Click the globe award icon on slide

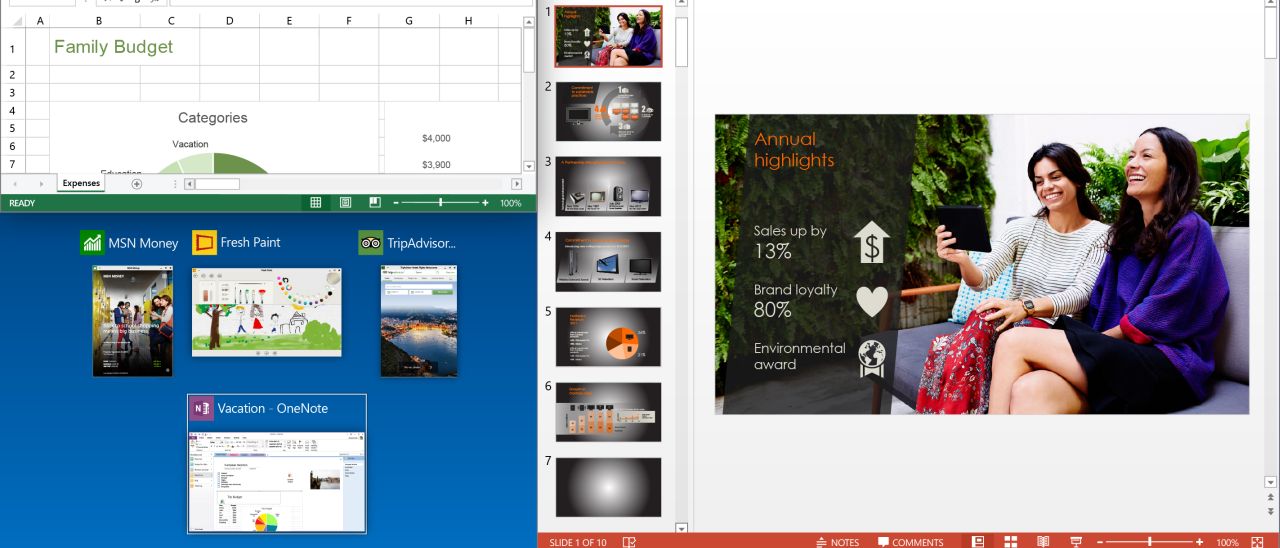coord(872,358)
